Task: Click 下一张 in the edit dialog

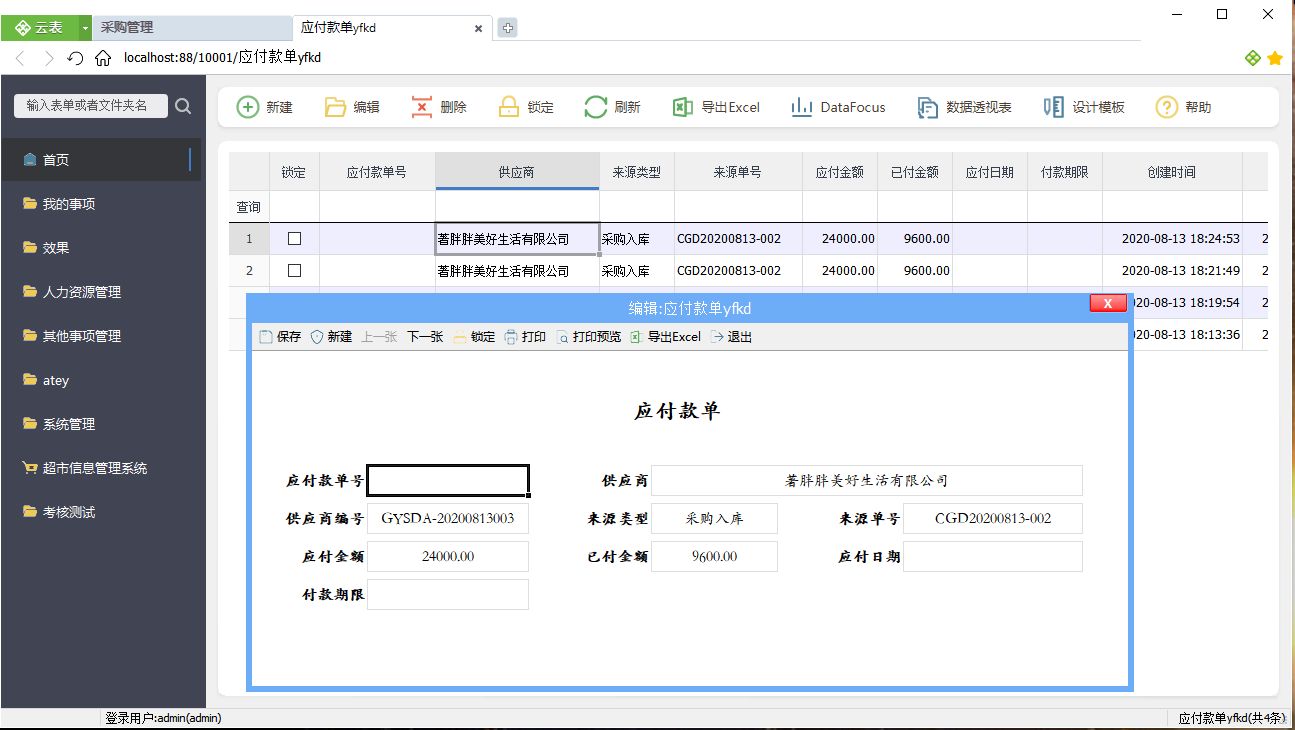Action: [x=425, y=337]
